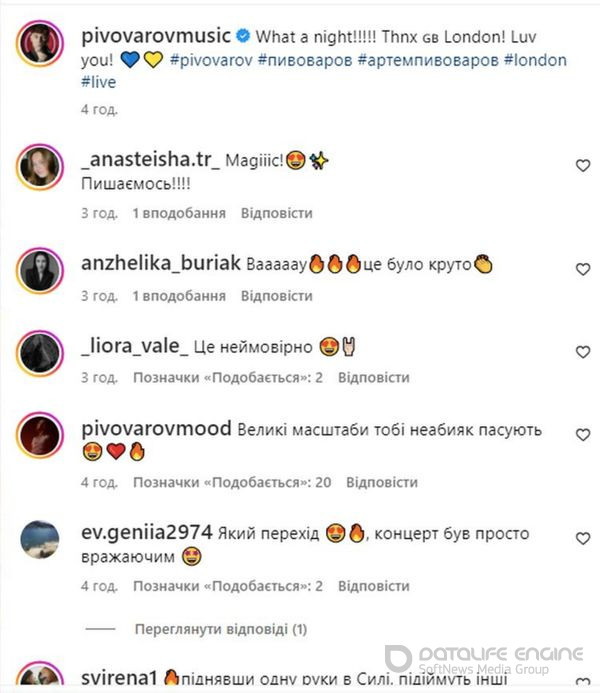Open pivovarovmusic profile avatar
The height and width of the screenshot is (693, 600).
tap(40, 43)
